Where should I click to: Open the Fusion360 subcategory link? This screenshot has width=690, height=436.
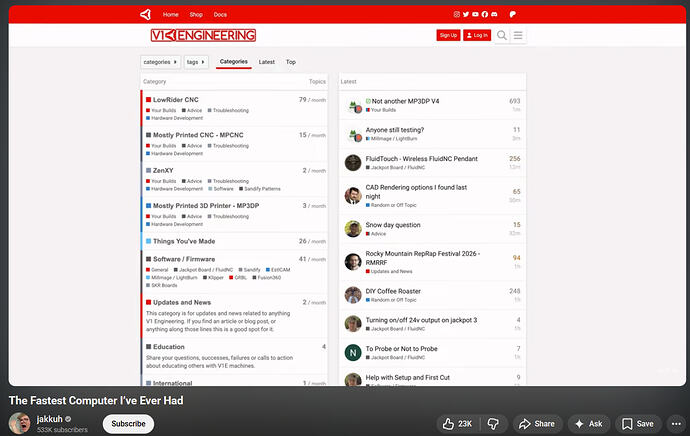coord(269,278)
